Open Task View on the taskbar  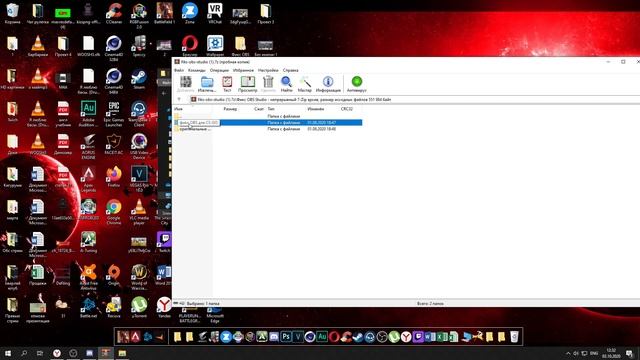(x=40, y=353)
